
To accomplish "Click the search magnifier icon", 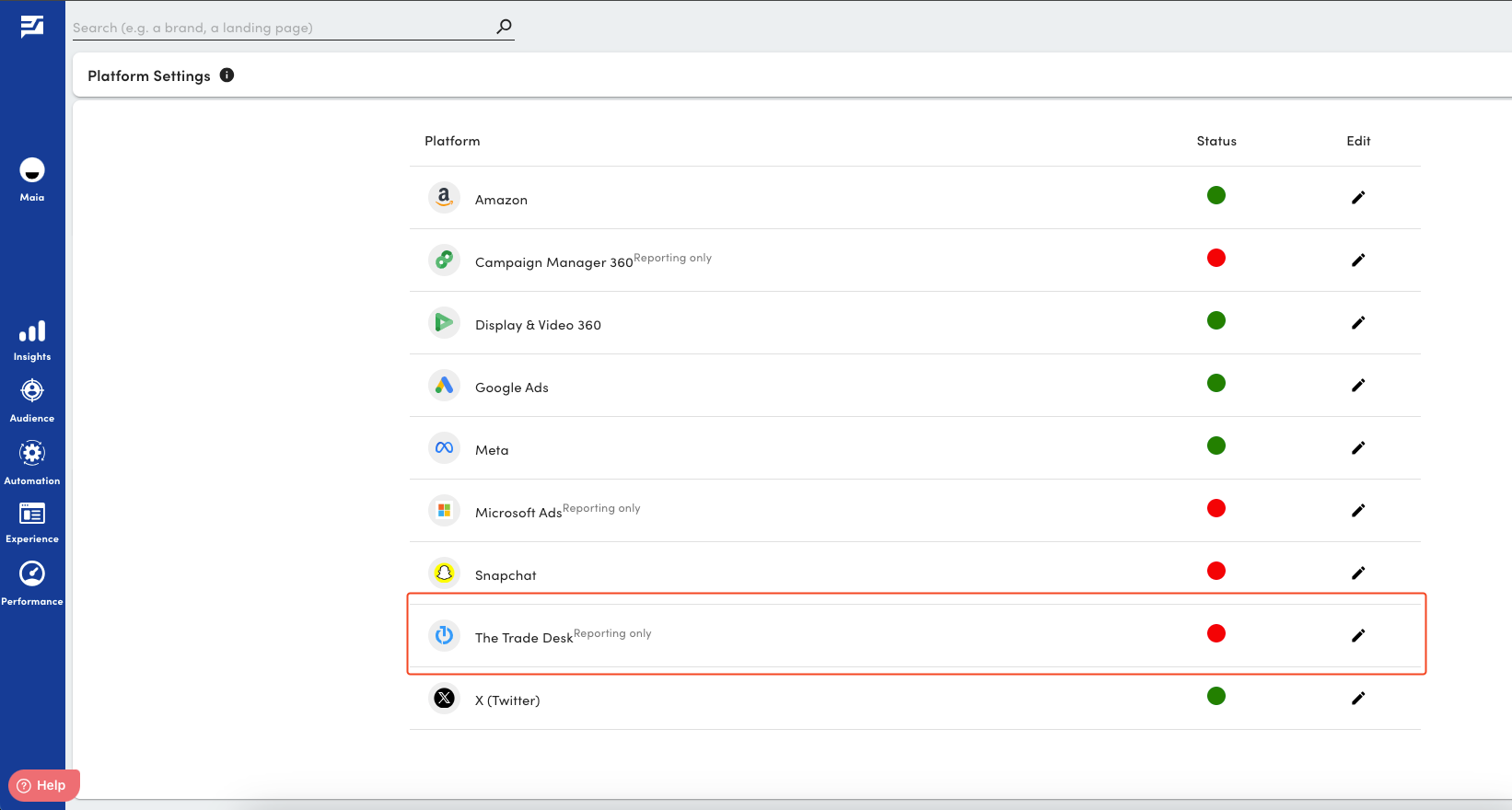I will tap(504, 27).
